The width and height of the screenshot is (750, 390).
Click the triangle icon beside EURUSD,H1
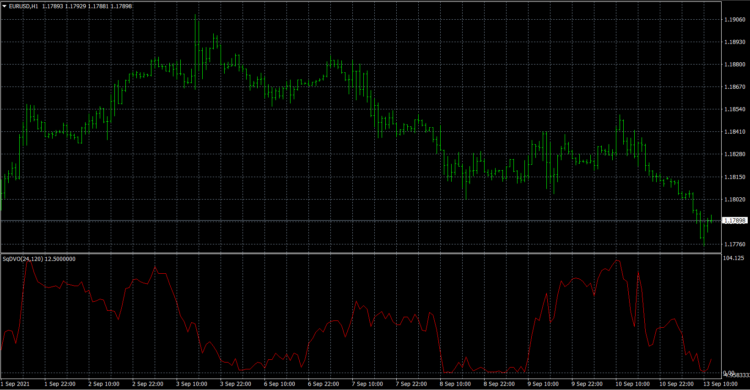point(5,6)
